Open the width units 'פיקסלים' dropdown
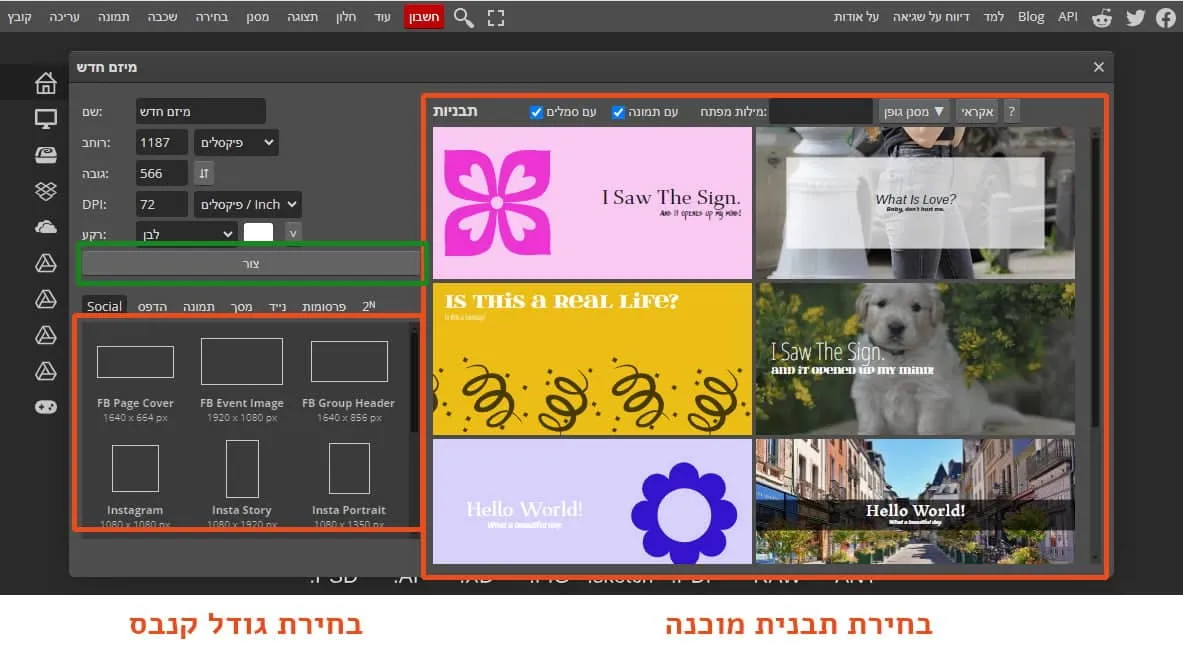Viewport: 1183px width, 658px height. coord(236,143)
